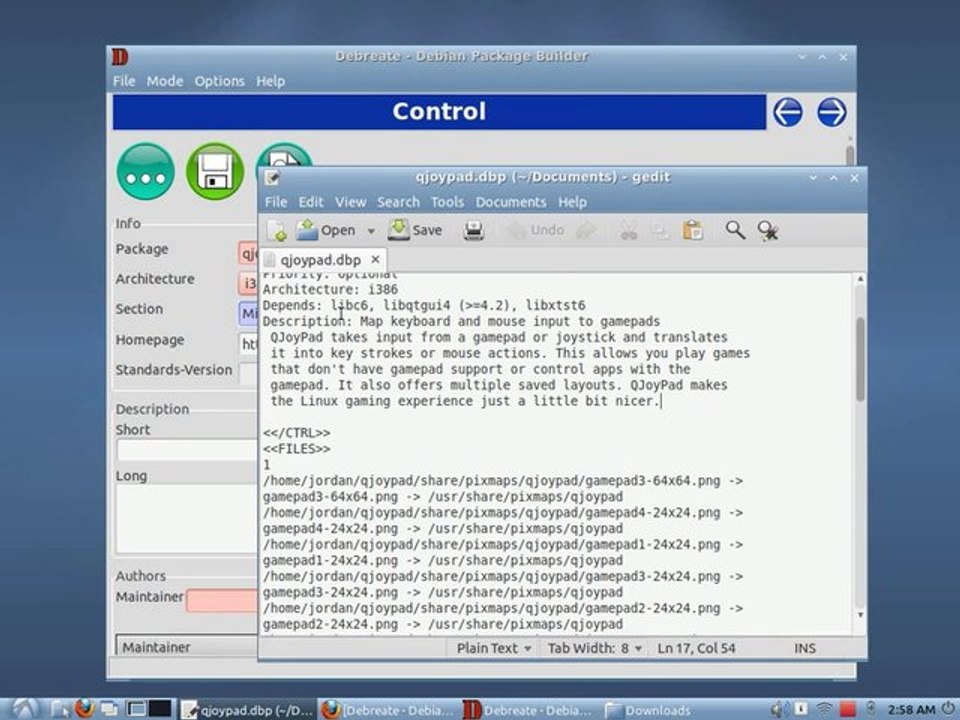Click the 2:58 AM clock
The image size is (960, 720).
click(x=911, y=710)
